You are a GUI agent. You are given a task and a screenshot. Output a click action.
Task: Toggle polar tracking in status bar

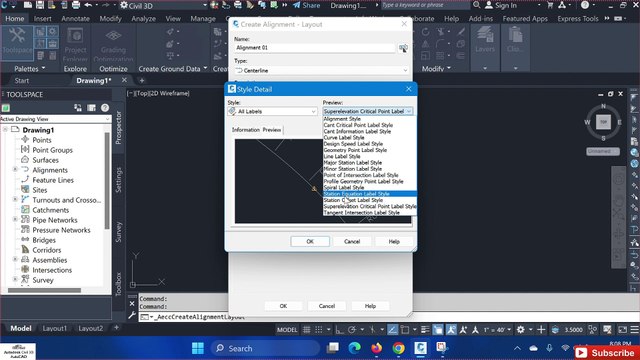click(x=352, y=329)
